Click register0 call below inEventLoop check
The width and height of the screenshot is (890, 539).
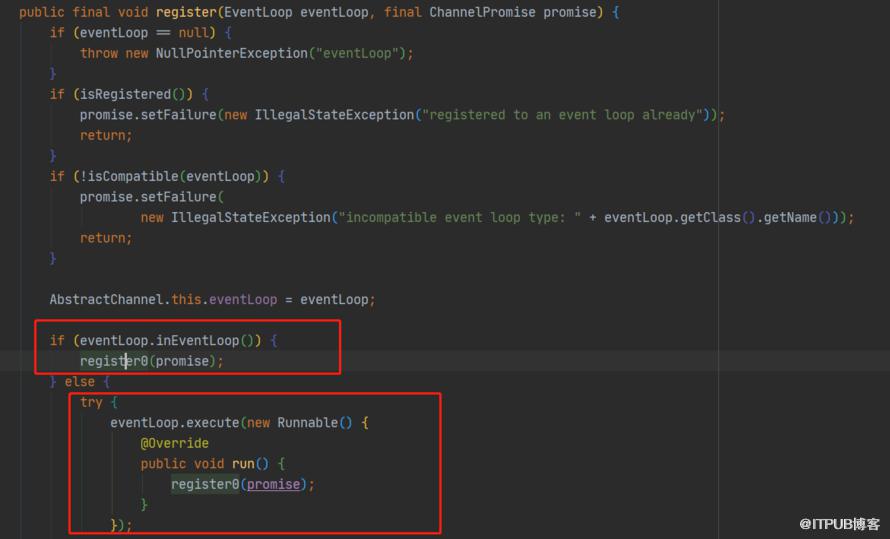click(114, 361)
